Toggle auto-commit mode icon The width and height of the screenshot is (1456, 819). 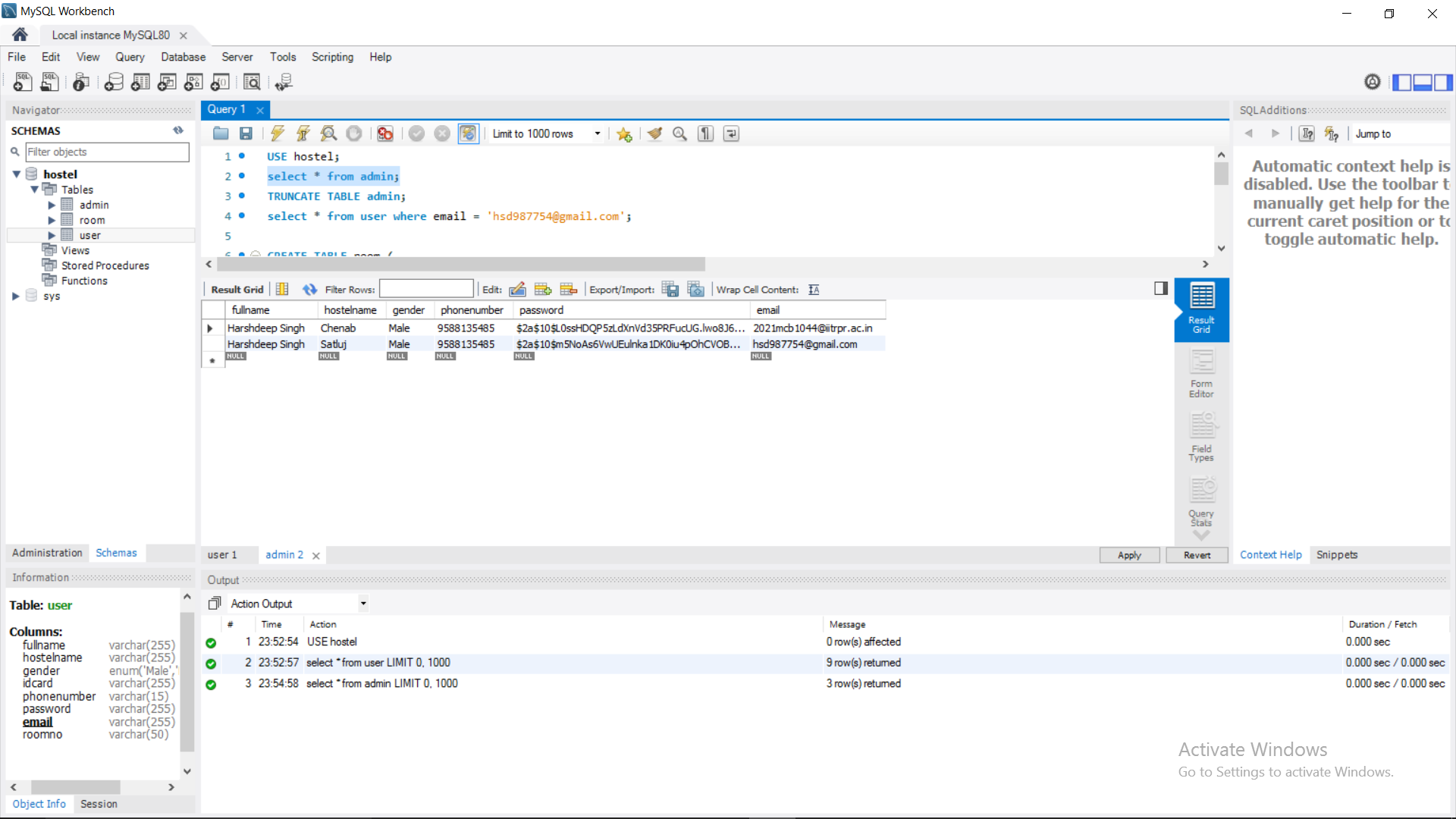pos(469,133)
